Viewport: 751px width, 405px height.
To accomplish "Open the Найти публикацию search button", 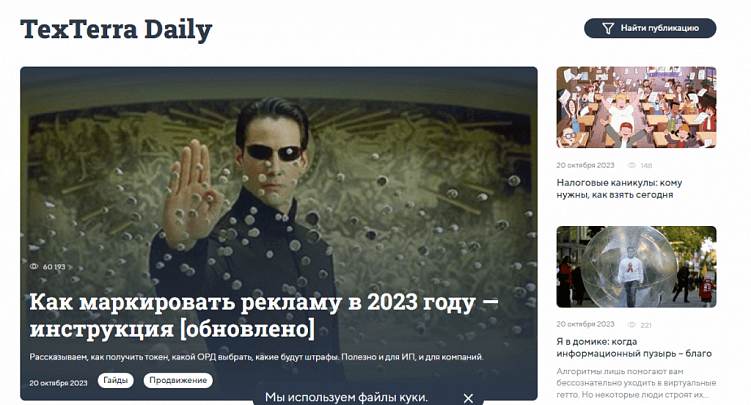I will pos(650,28).
